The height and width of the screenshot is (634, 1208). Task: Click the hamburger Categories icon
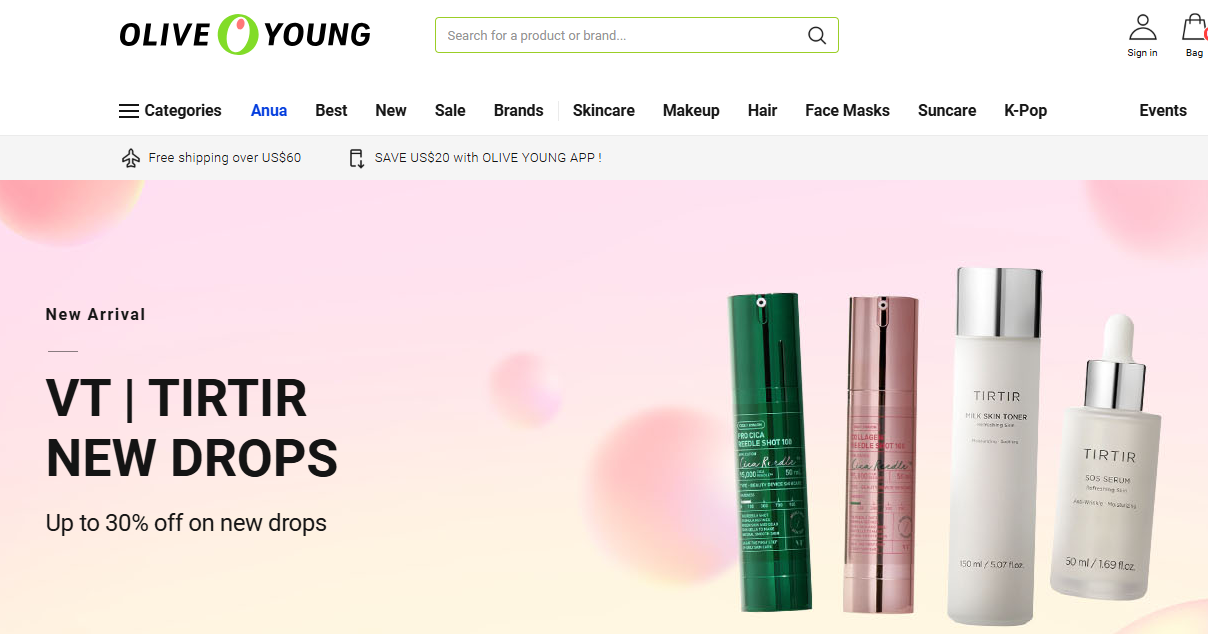click(x=129, y=111)
